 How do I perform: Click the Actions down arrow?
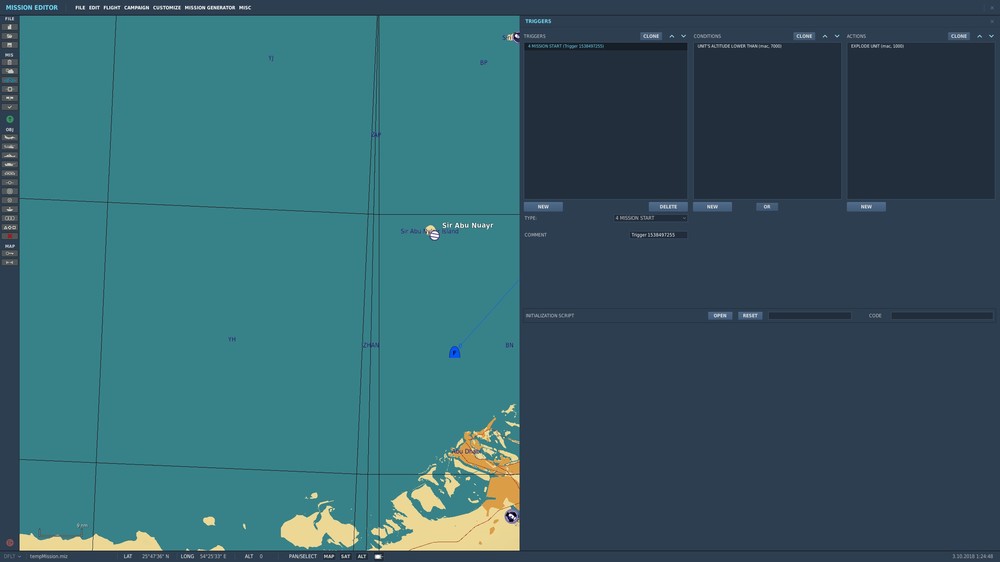click(991, 36)
